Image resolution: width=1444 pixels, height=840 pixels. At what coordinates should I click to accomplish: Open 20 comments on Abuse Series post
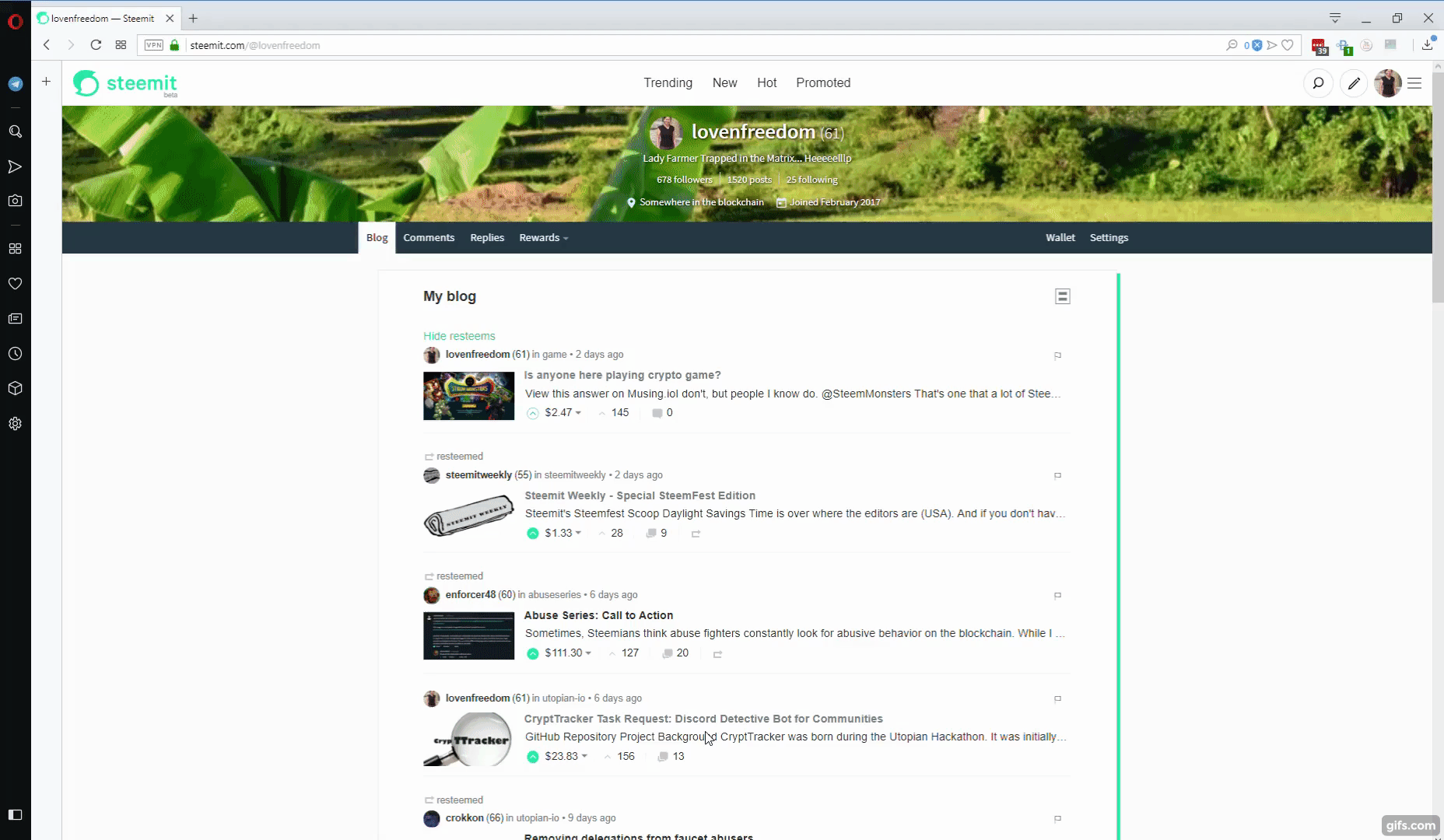click(x=675, y=653)
